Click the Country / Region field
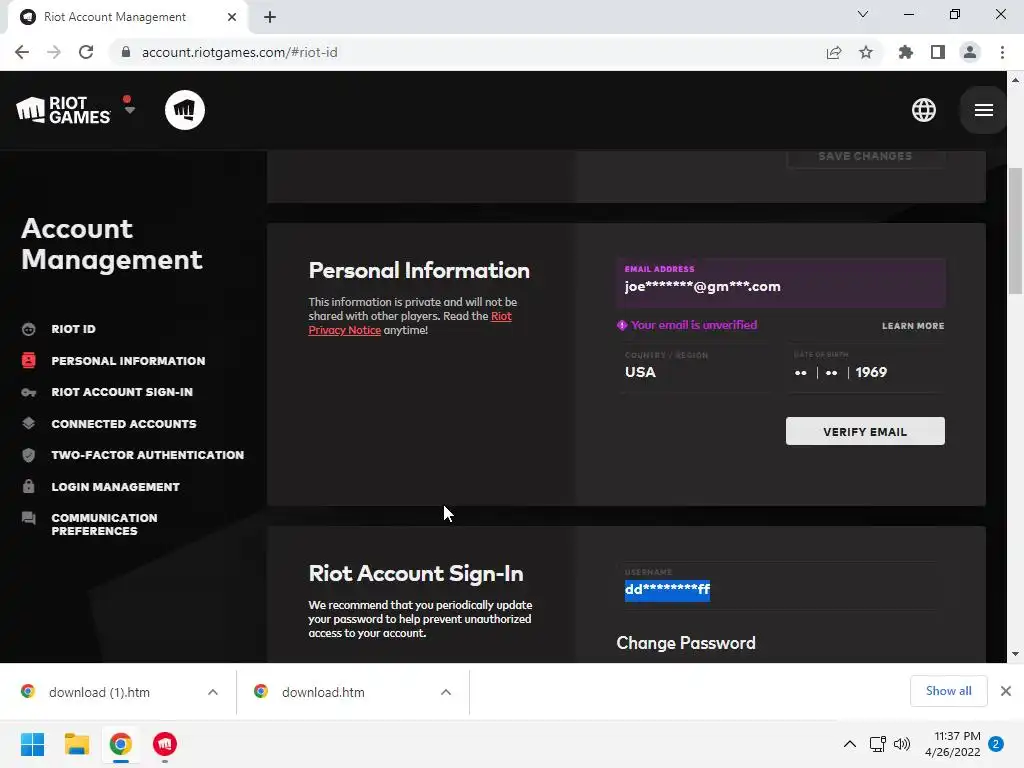The image size is (1024, 768). click(x=694, y=368)
